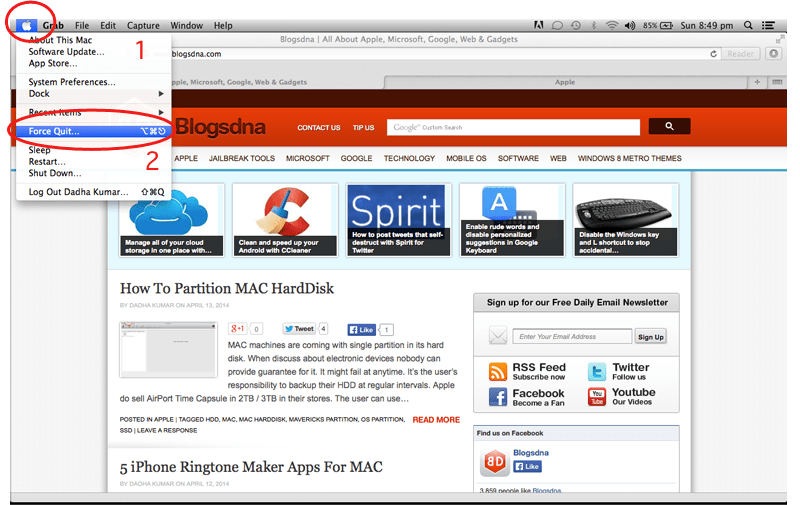Click the blogsdna.com address bar

point(439,54)
